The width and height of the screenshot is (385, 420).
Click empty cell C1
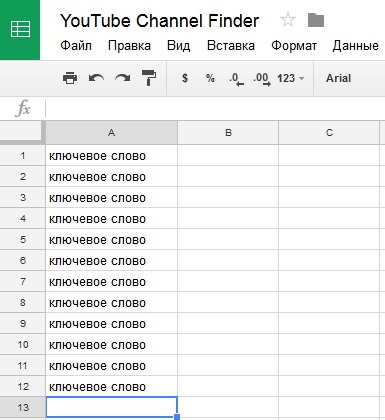tap(329, 155)
